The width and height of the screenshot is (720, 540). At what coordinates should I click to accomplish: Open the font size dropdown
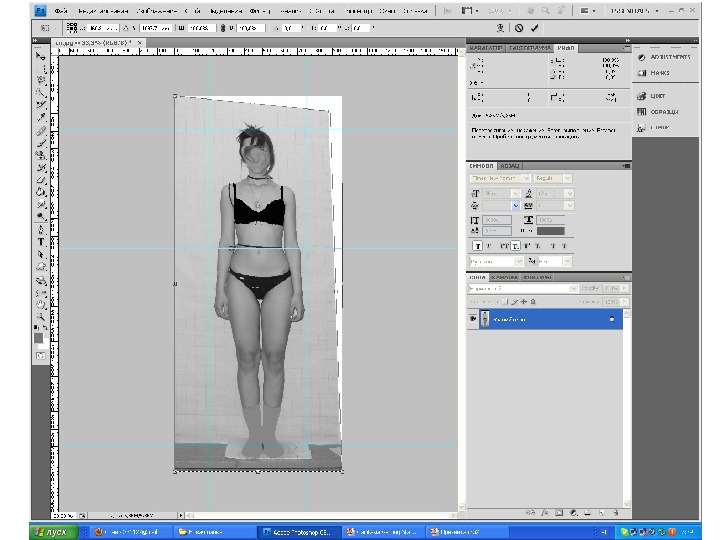(516, 193)
